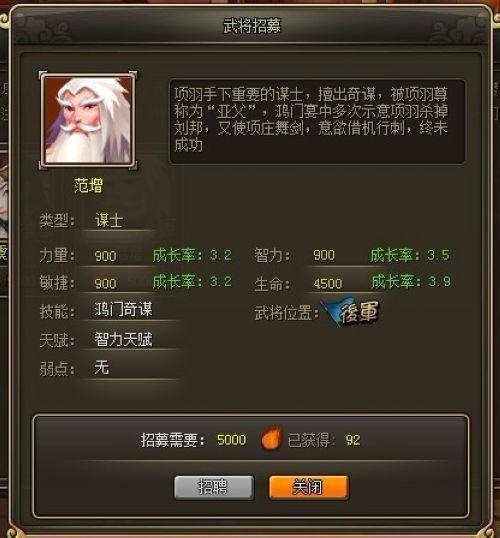Click the 招募需要 5000 cost value

point(231,440)
